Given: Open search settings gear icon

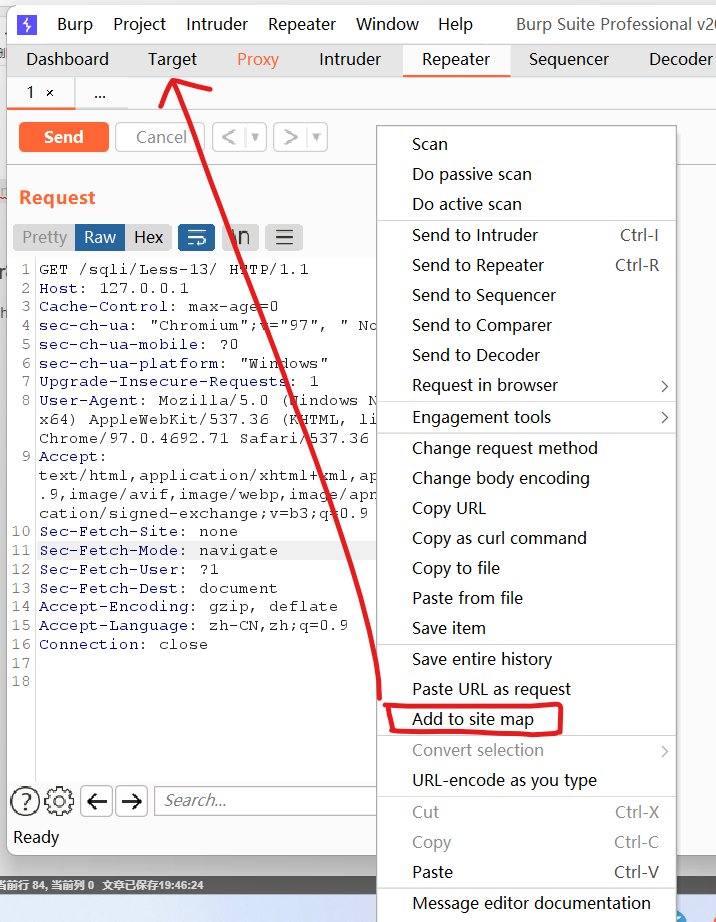Looking at the screenshot, I should coord(59,801).
